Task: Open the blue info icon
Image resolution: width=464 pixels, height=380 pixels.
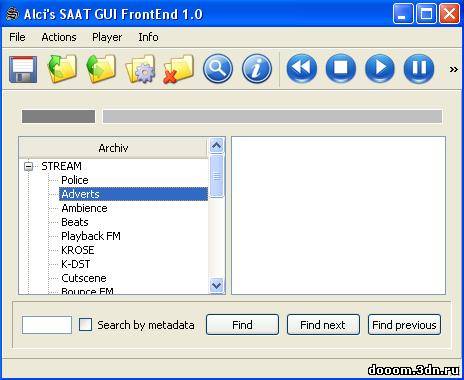Action: click(x=257, y=69)
